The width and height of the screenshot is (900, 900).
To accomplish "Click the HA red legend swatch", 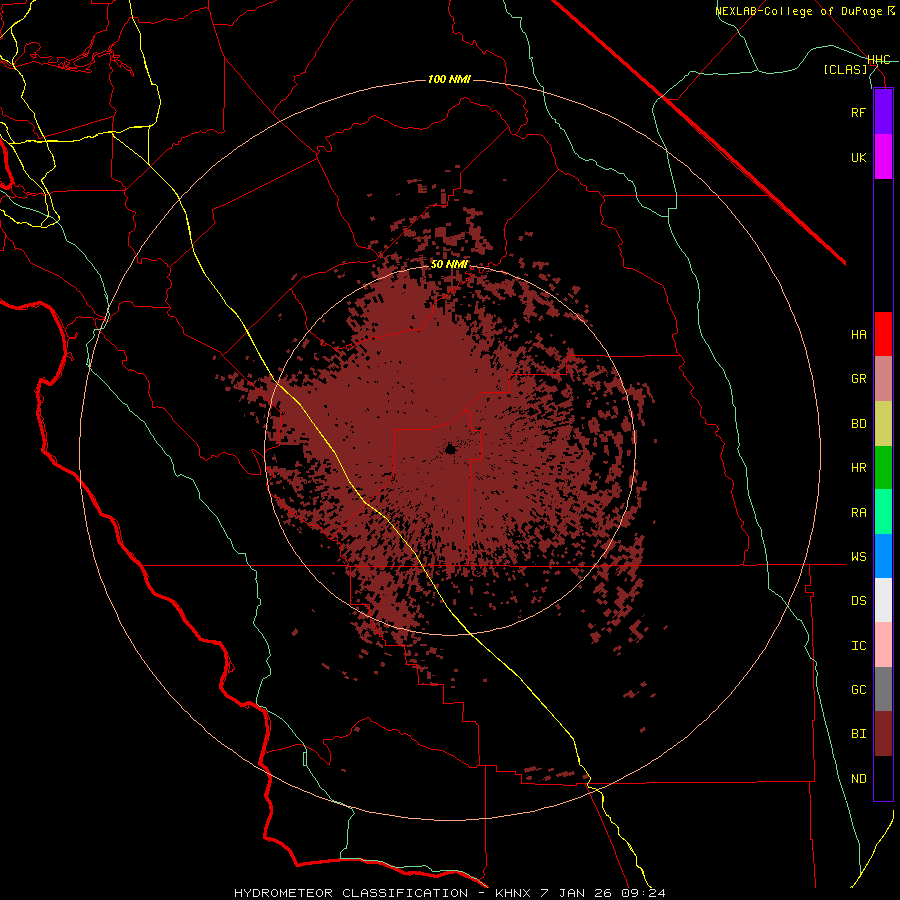I will [x=883, y=334].
